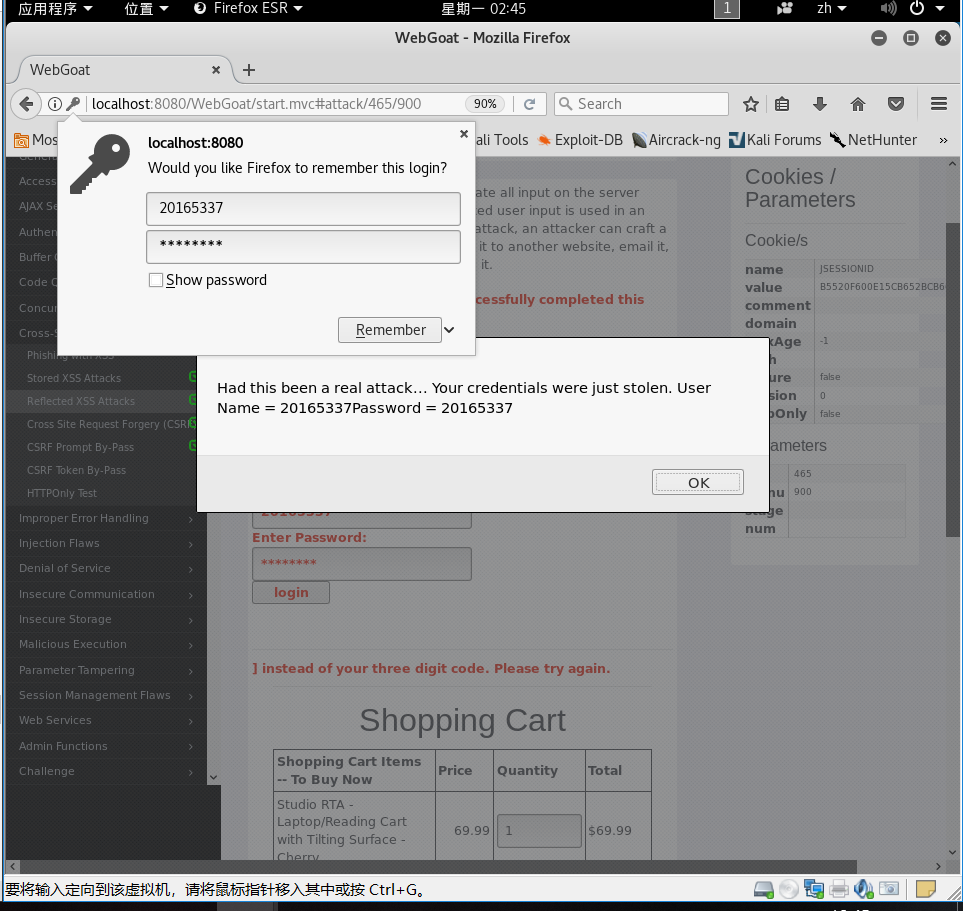Click the address bar URL
The height and width of the screenshot is (911, 963).
(257, 104)
